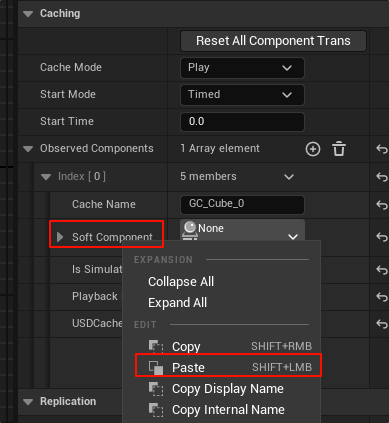
Task: Click the Soft Component actor thumbnail icon
Action: tap(190, 230)
